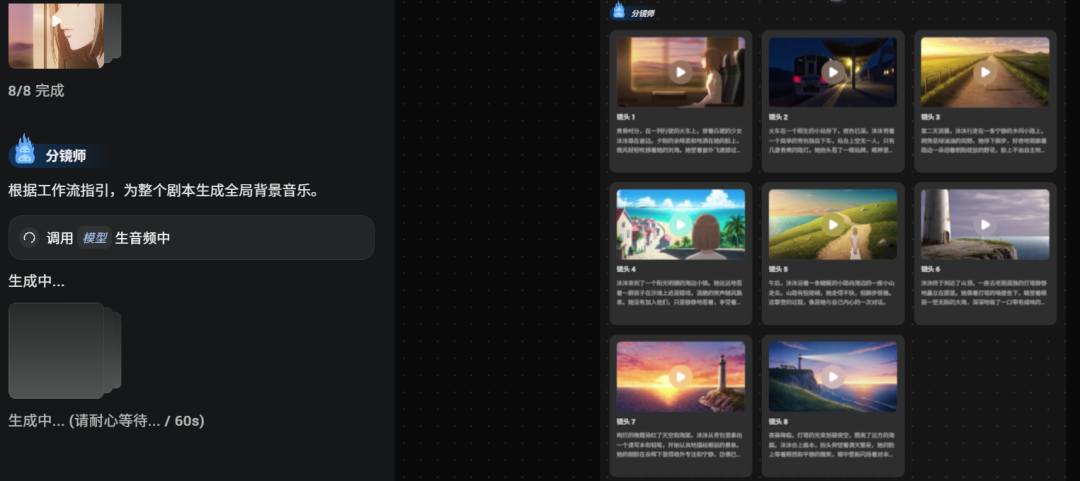
Task: Select the 镜头 2 title label
Action: pyautogui.click(x=778, y=117)
